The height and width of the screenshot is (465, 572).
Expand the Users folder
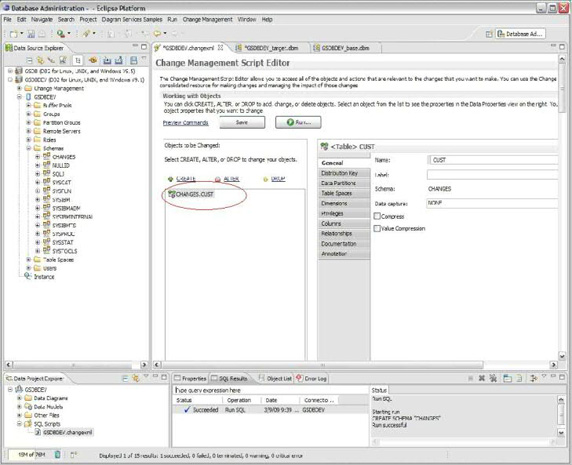pos(28,268)
